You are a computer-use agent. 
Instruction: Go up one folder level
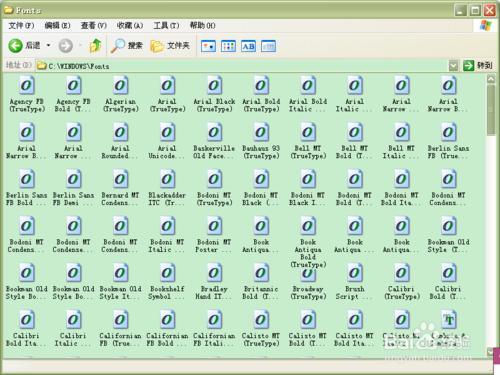coord(95,46)
